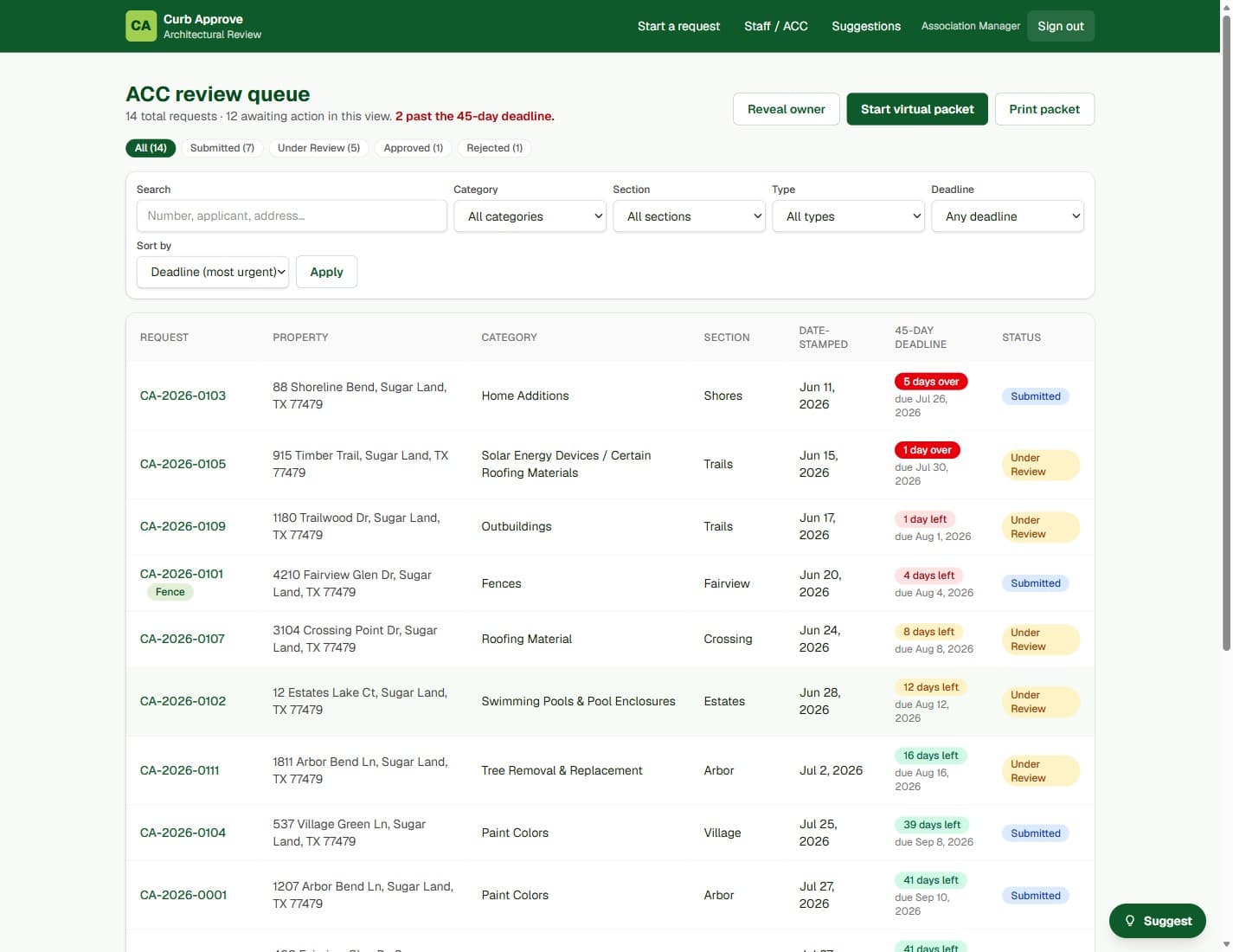This screenshot has height=952, width=1233.
Task: Click the 45-DAY DEADLINE column header
Action: [921, 338]
